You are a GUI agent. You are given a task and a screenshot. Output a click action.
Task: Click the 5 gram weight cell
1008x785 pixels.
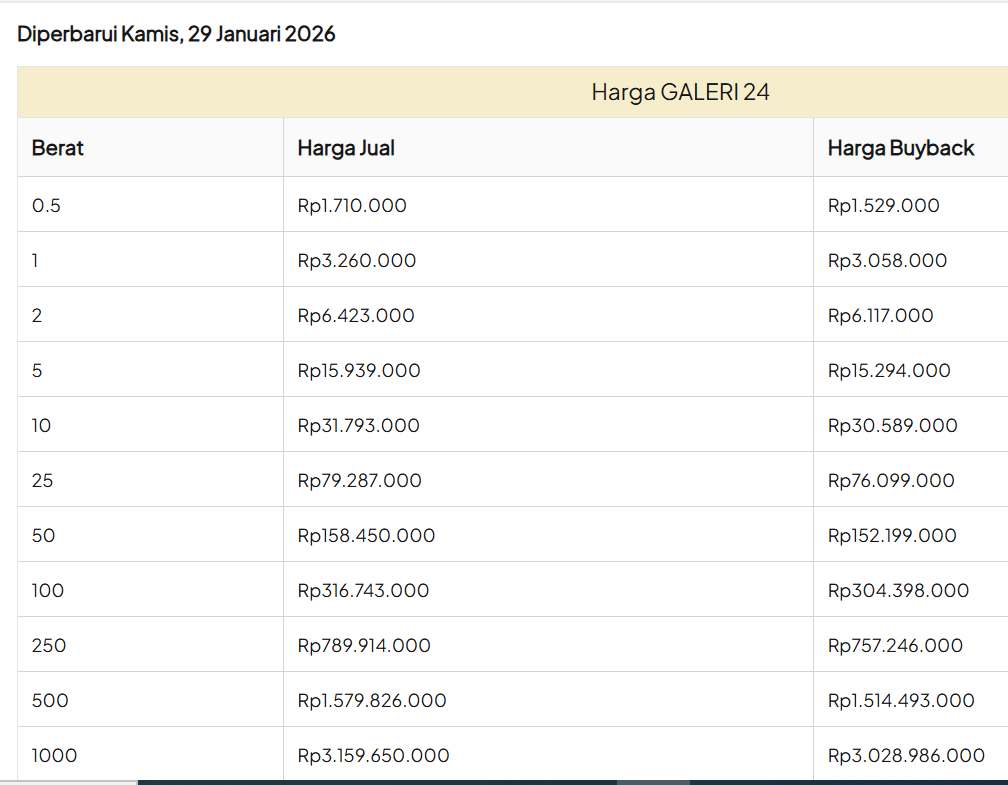coord(37,370)
